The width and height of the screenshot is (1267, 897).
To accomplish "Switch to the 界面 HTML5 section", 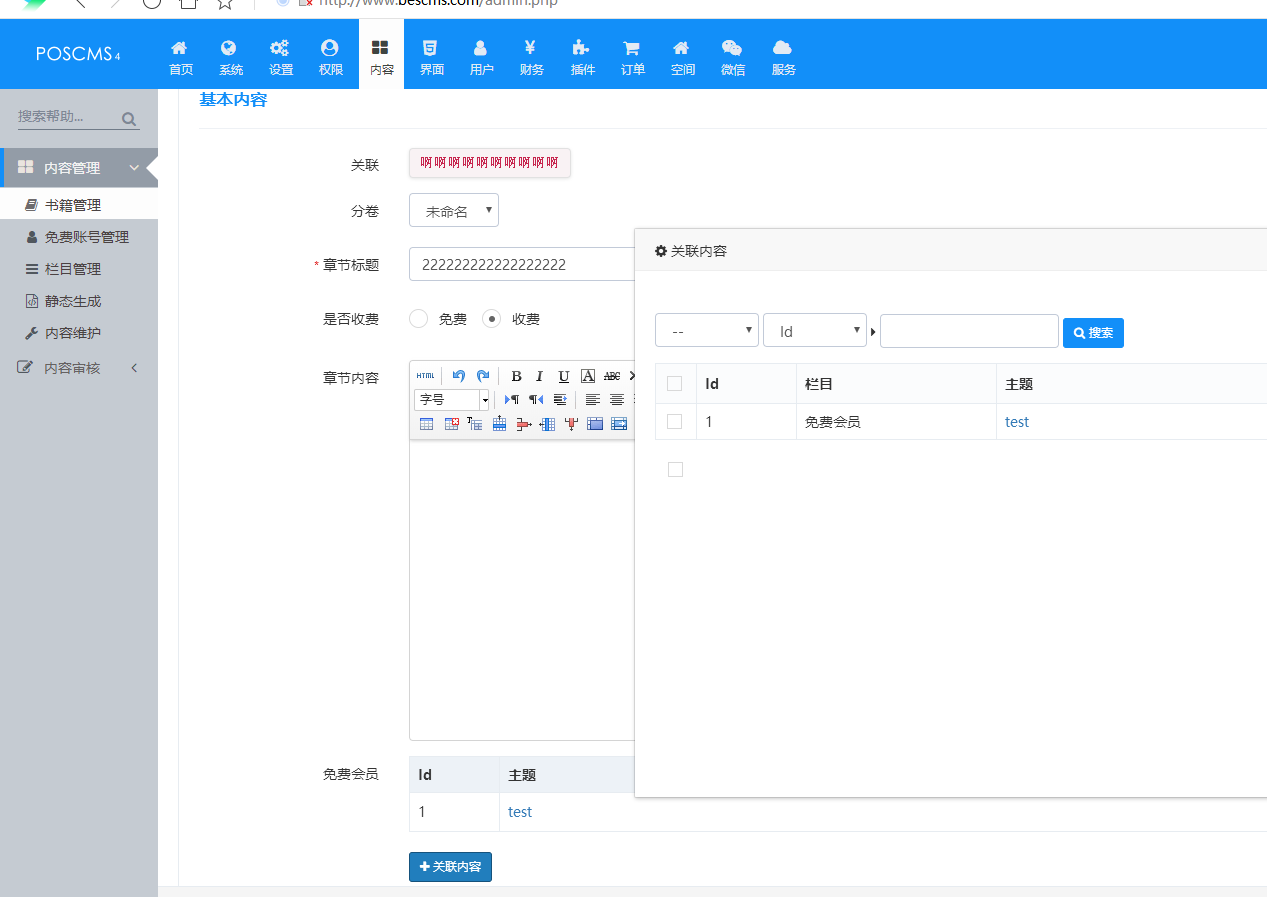I will click(x=432, y=58).
